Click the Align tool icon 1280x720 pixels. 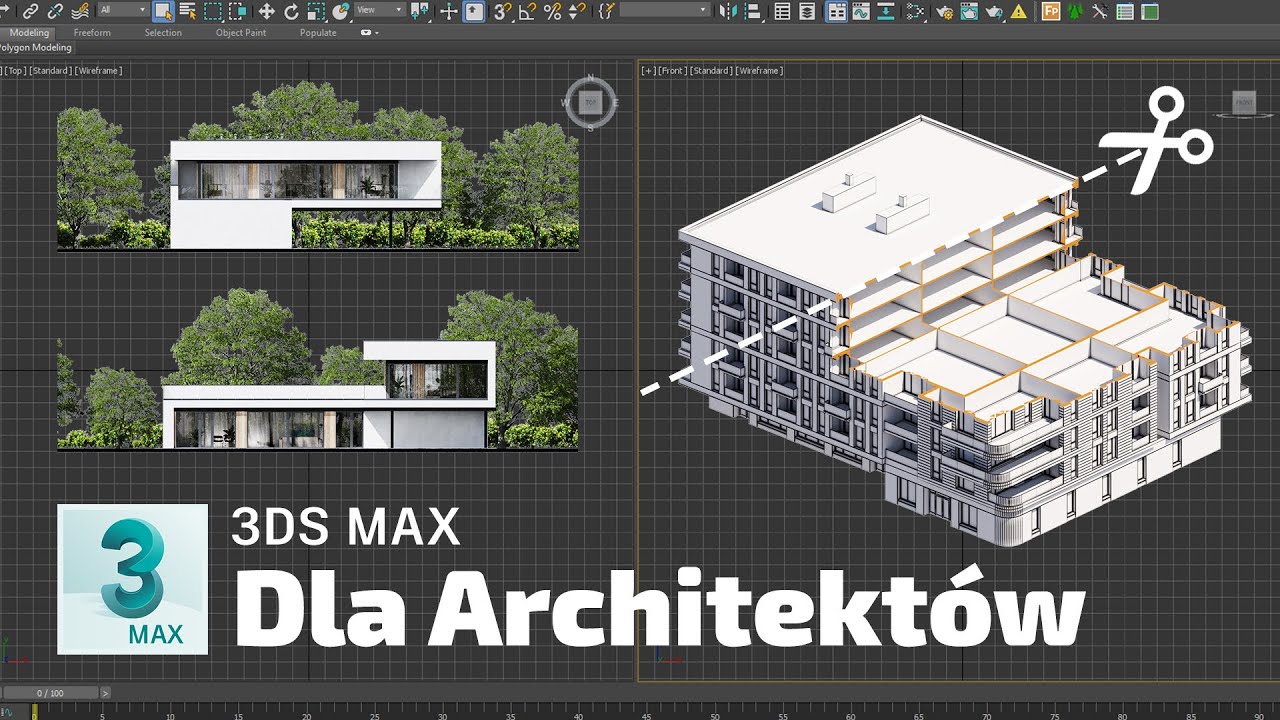[x=753, y=11]
